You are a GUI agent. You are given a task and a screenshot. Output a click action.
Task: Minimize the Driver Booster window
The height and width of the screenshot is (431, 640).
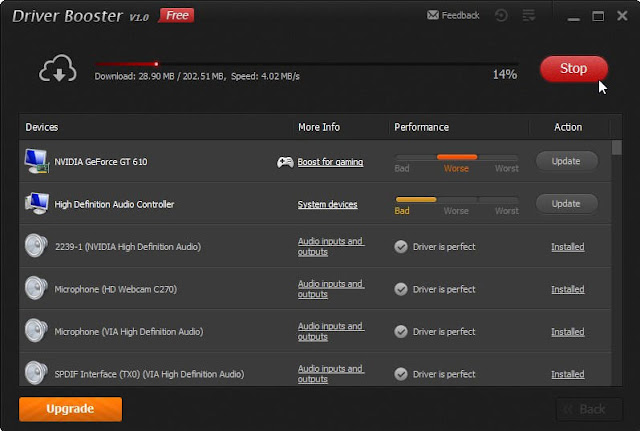[x=574, y=17]
